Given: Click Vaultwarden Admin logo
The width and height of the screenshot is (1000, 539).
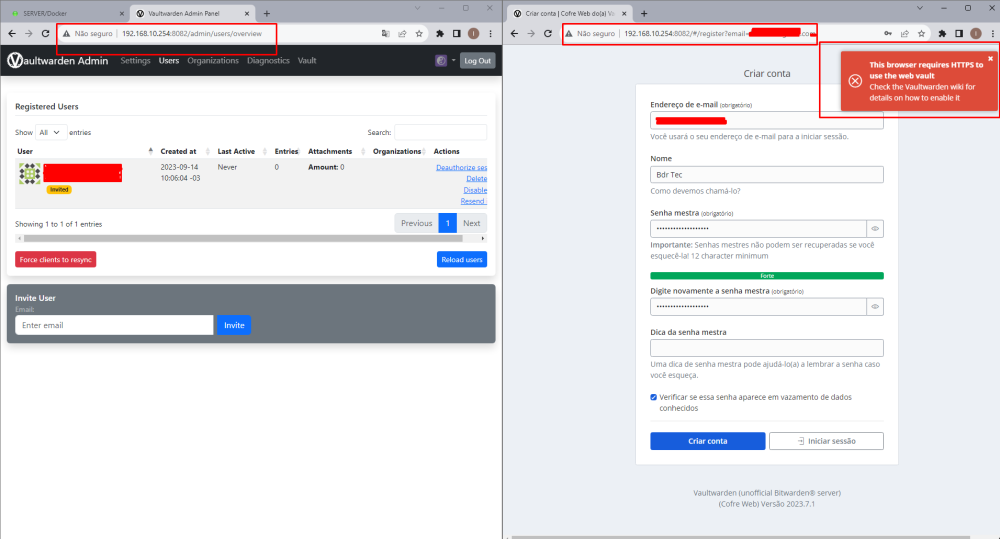Looking at the screenshot, I should coord(58,61).
